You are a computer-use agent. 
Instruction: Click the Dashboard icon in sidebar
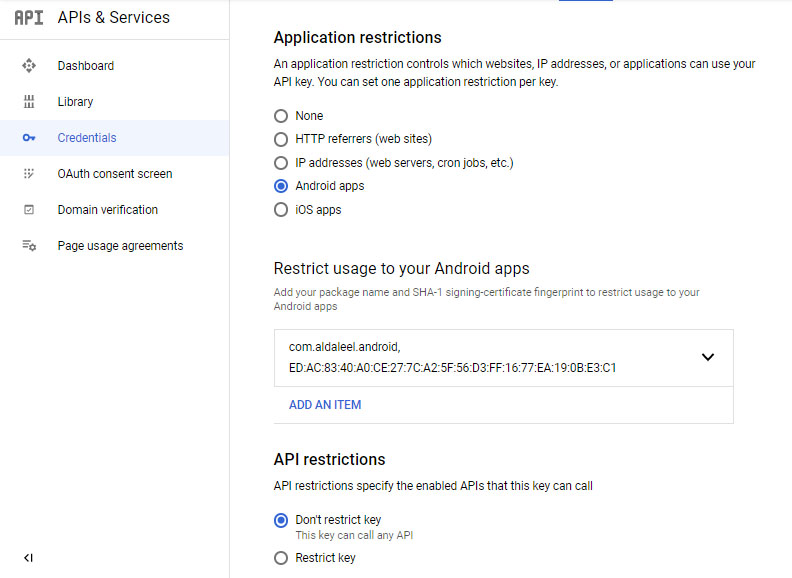(x=29, y=66)
